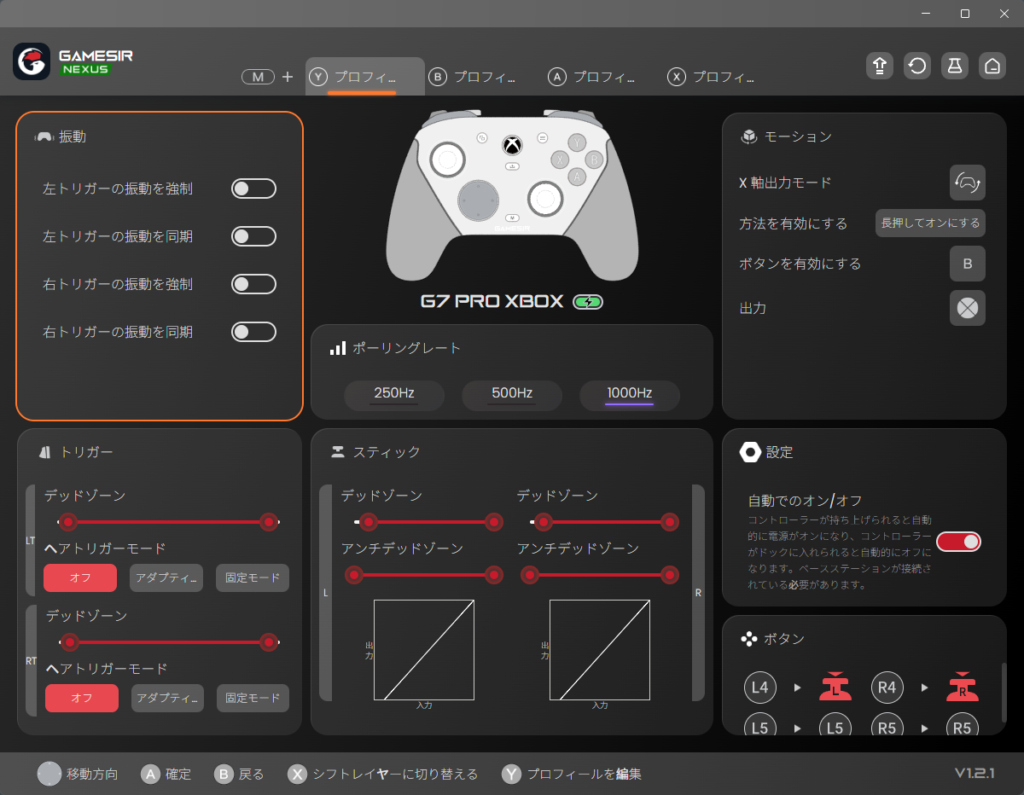Viewport: 1024px width, 795px height.
Task: Click the red left stick mapping icon
Action: click(x=835, y=687)
